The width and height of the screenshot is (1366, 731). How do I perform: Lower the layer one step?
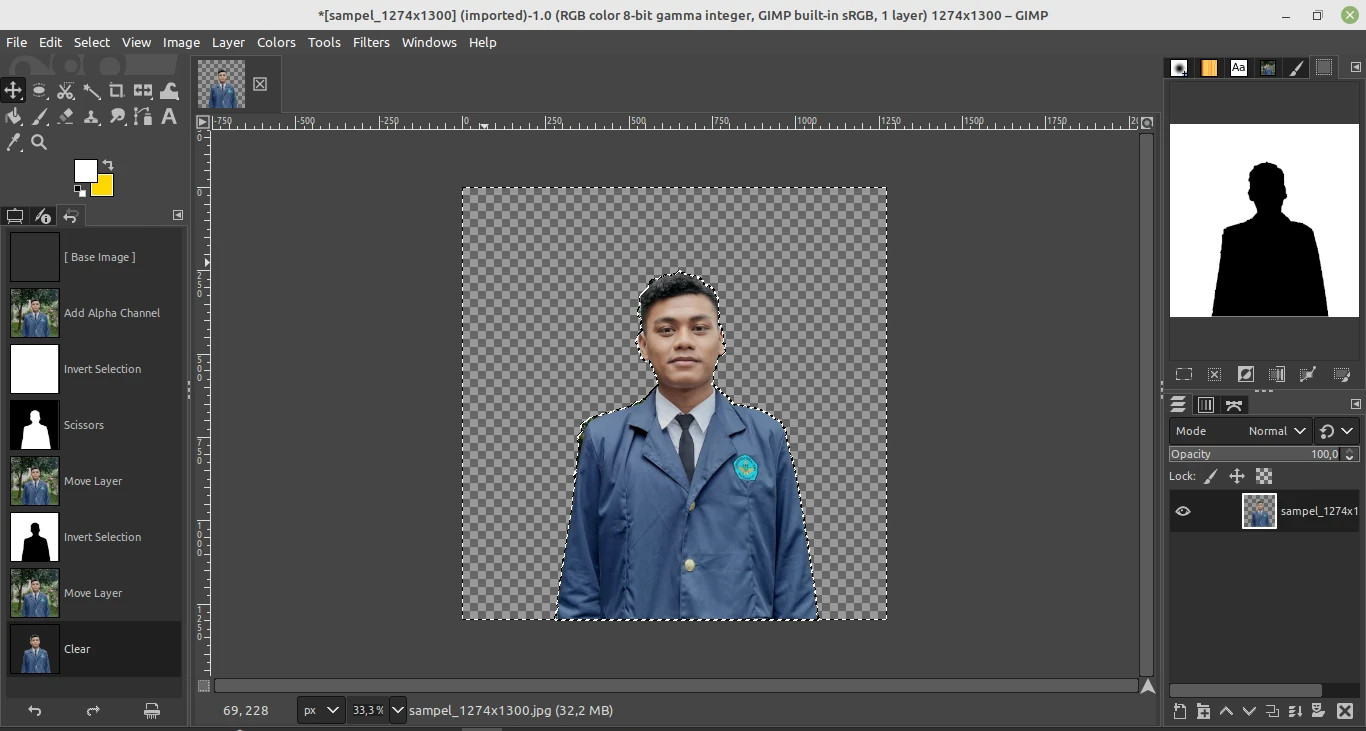(1249, 711)
